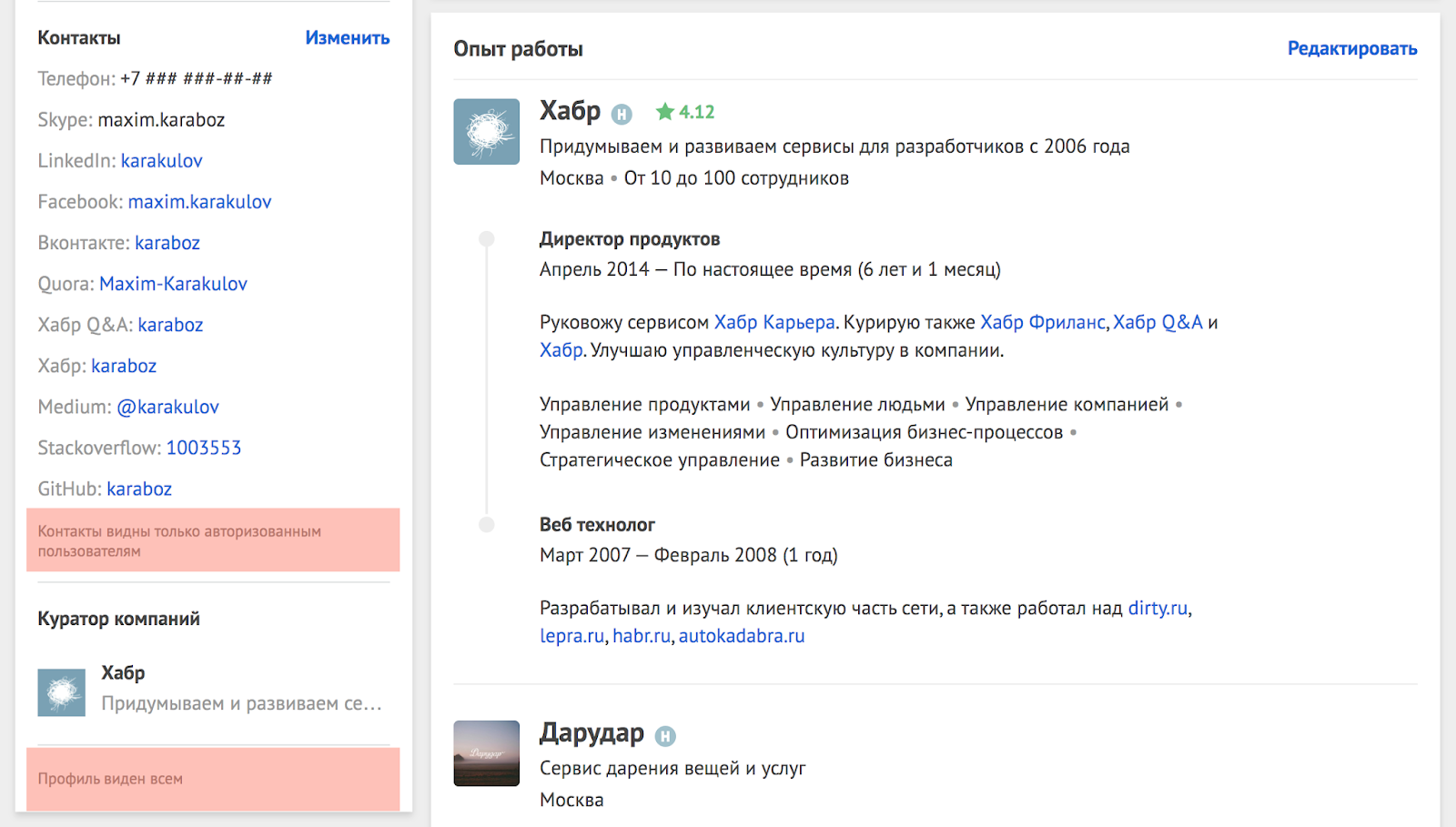
Task: Click the Развитие бизнеса skill tag
Action: point(876,460)
